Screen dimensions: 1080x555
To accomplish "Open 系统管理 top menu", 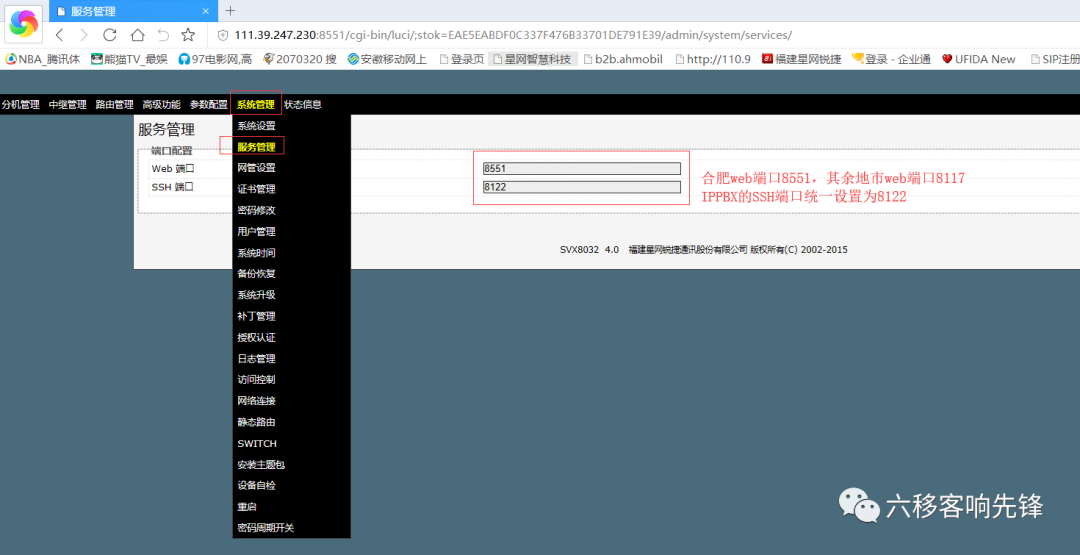I will tap(256, 105).
